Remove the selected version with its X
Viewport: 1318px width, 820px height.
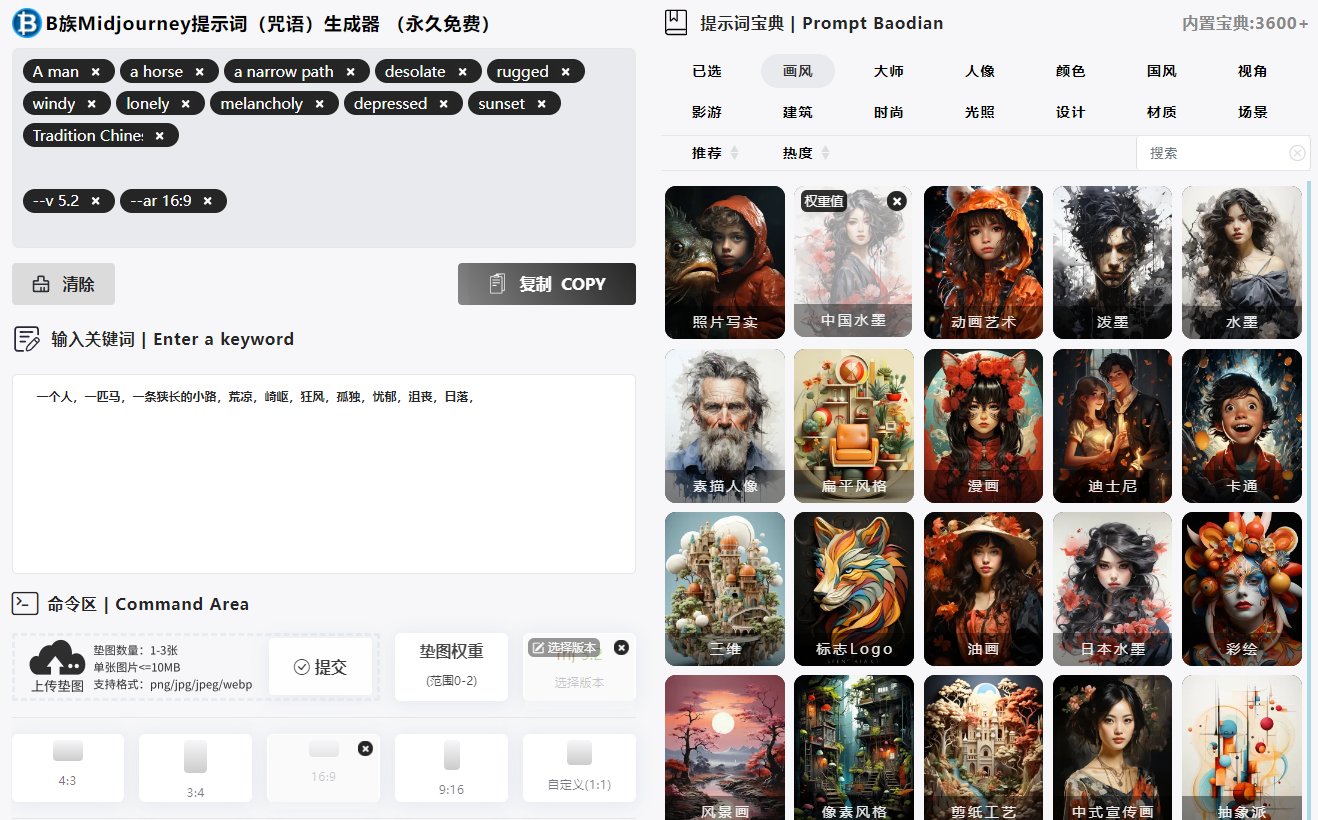pos(621,647)
